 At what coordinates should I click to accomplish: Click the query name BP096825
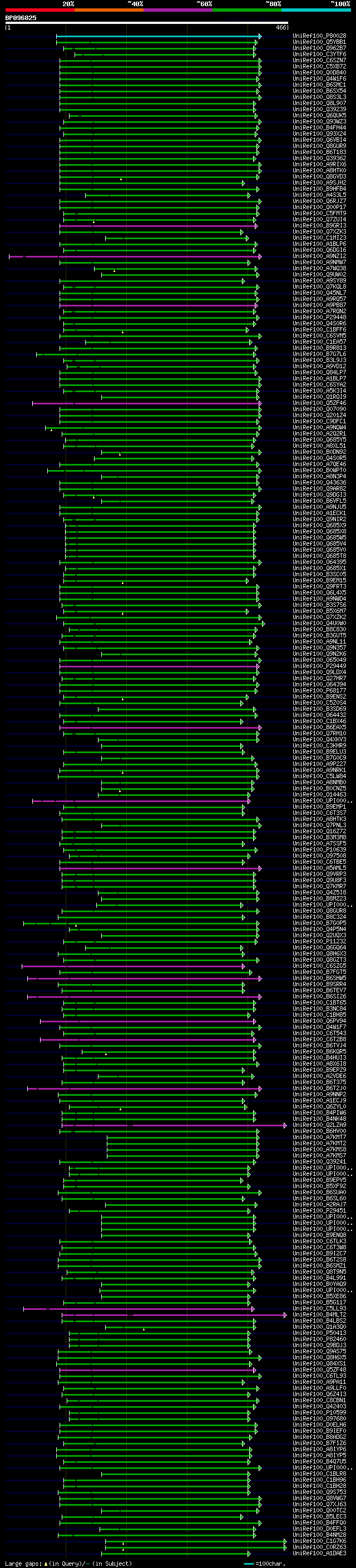pyautogui.click(x=21, y=18)
